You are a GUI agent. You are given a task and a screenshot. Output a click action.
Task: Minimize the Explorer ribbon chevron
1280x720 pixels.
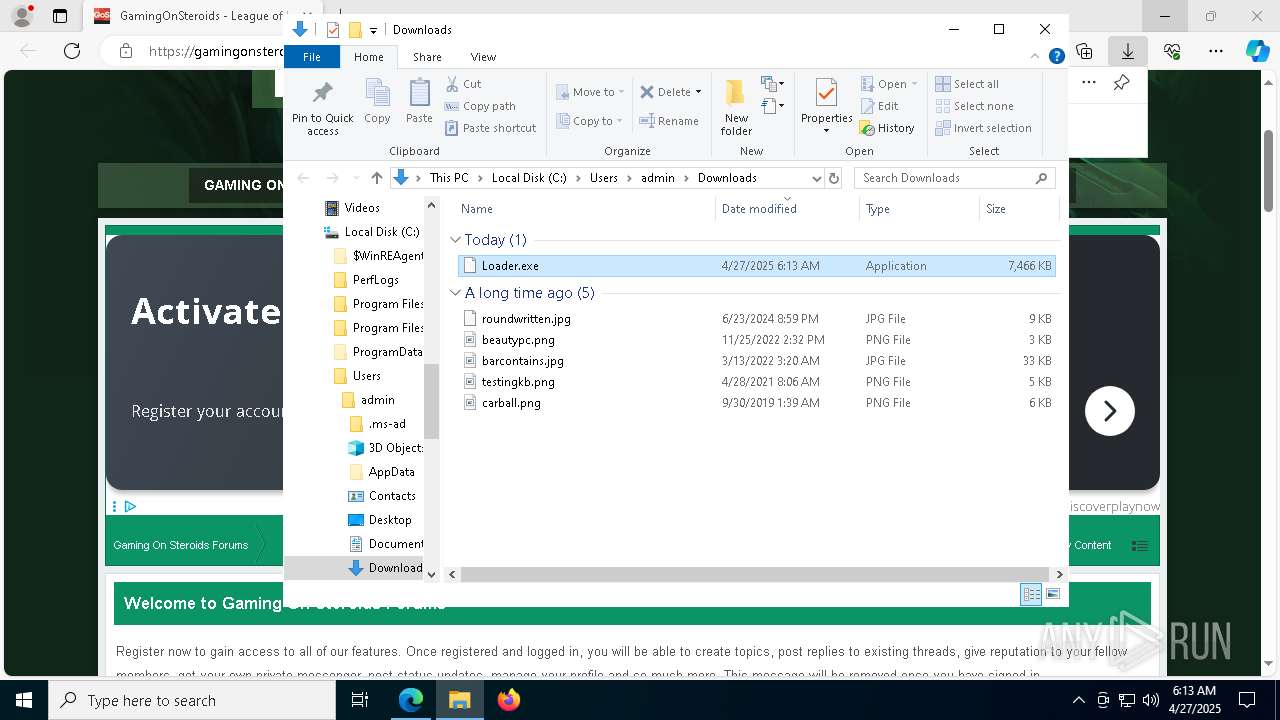tap(1035, 57)
